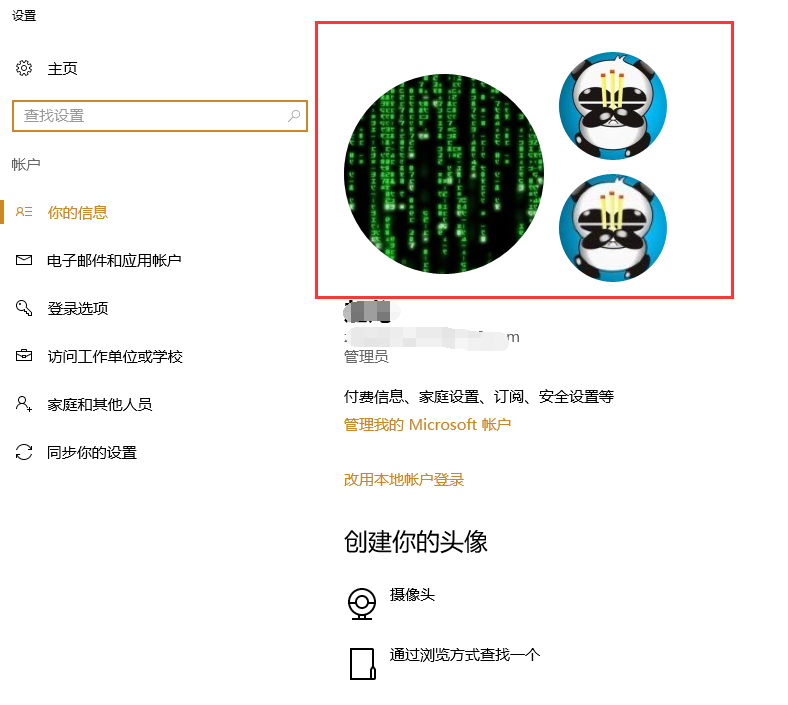
Task: Open 登录选项 settings page
Action: coord(78,308)
